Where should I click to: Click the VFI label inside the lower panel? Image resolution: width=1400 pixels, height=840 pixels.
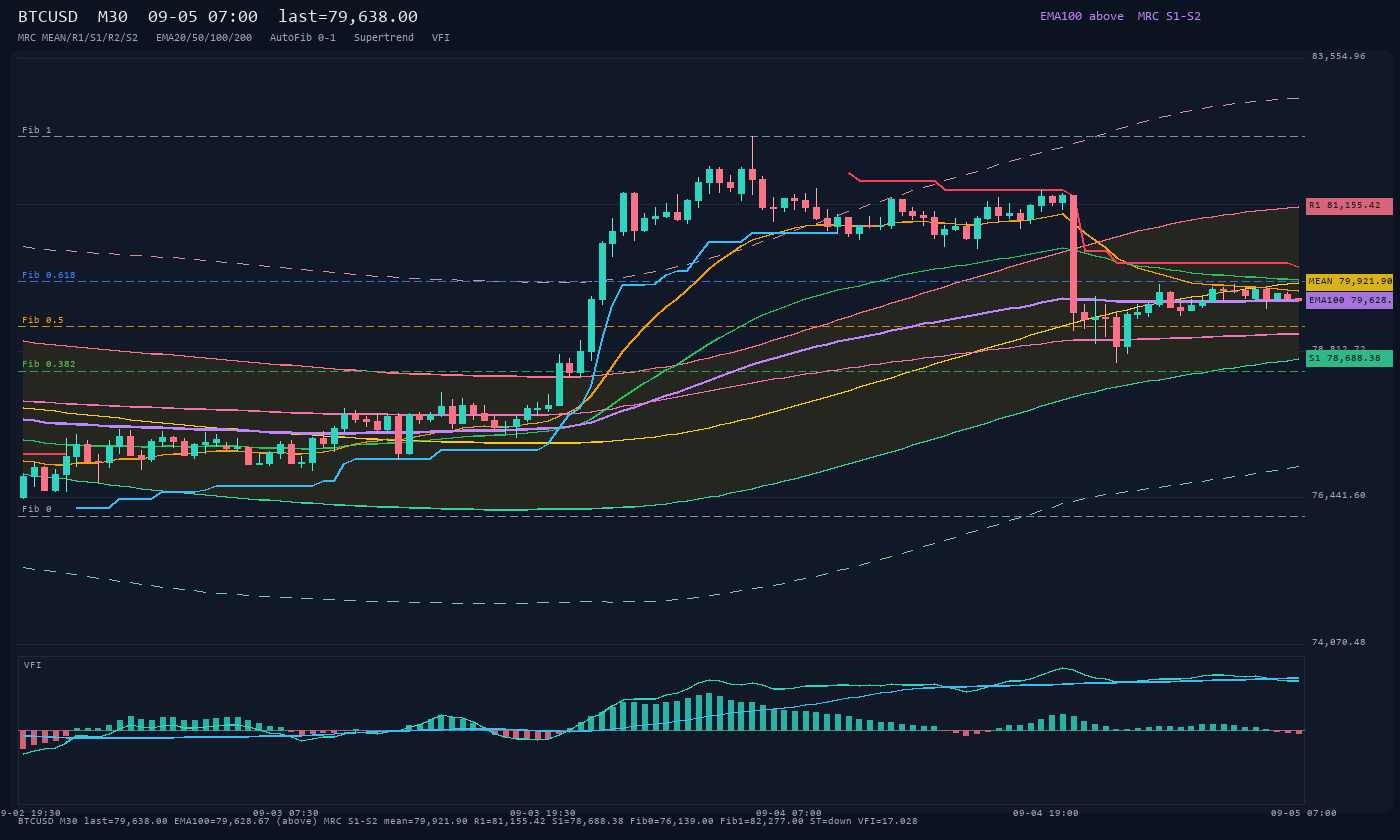[x=33, y=665]
